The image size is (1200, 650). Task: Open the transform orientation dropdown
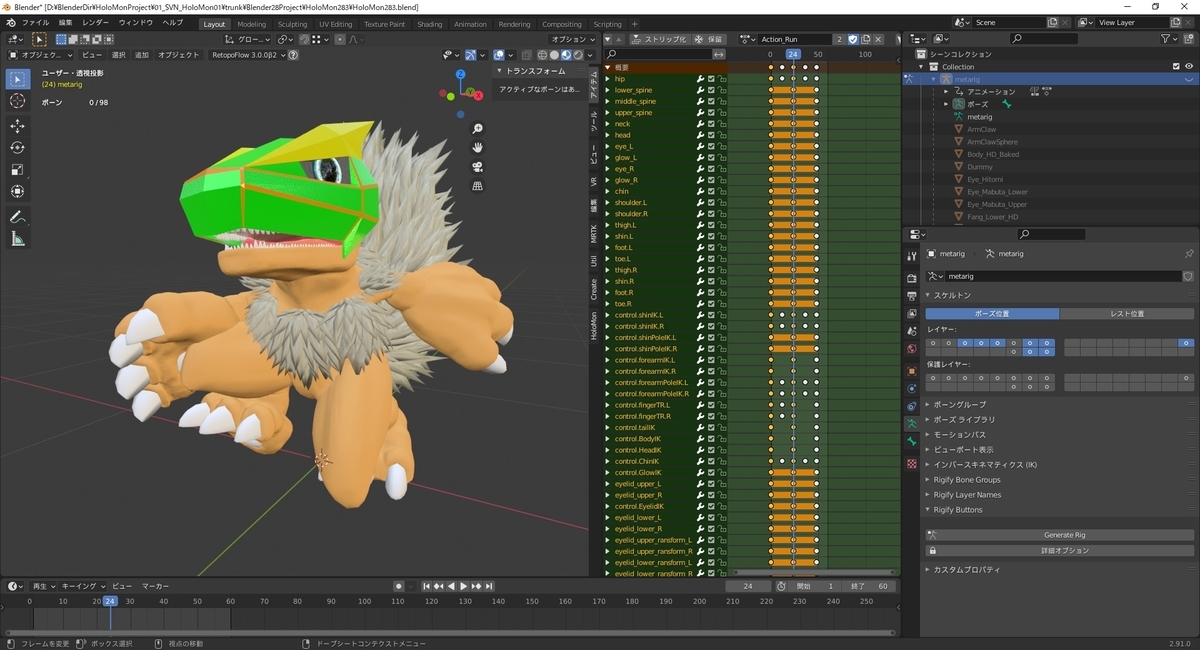click(248, 39)
